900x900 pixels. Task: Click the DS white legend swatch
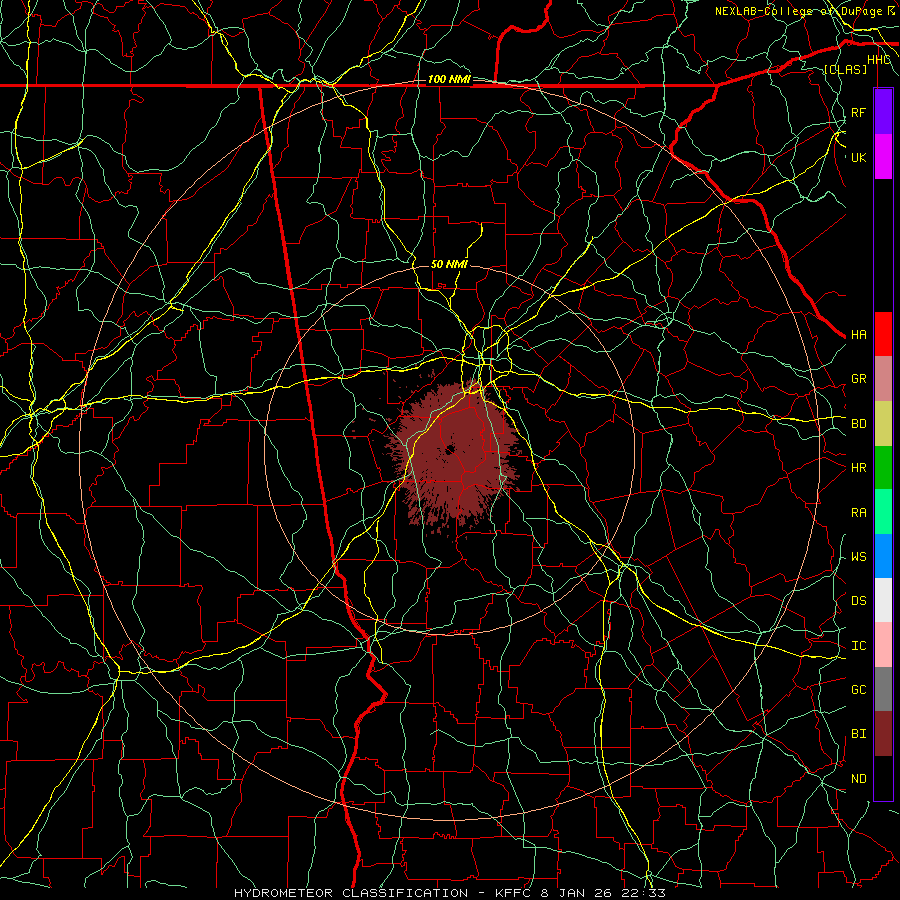(883, 600)
